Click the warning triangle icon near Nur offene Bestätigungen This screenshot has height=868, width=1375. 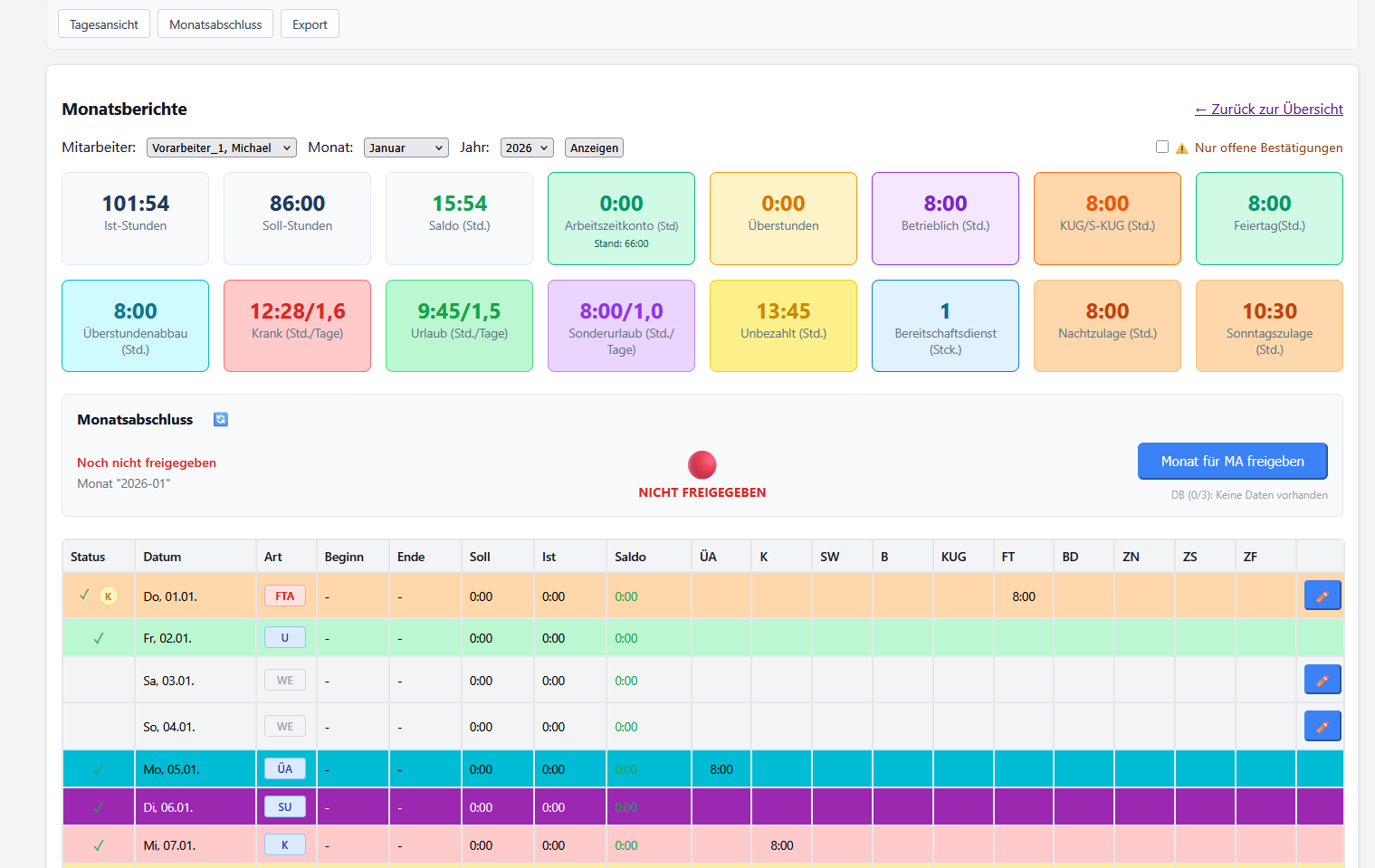[x=1182, y=148]
